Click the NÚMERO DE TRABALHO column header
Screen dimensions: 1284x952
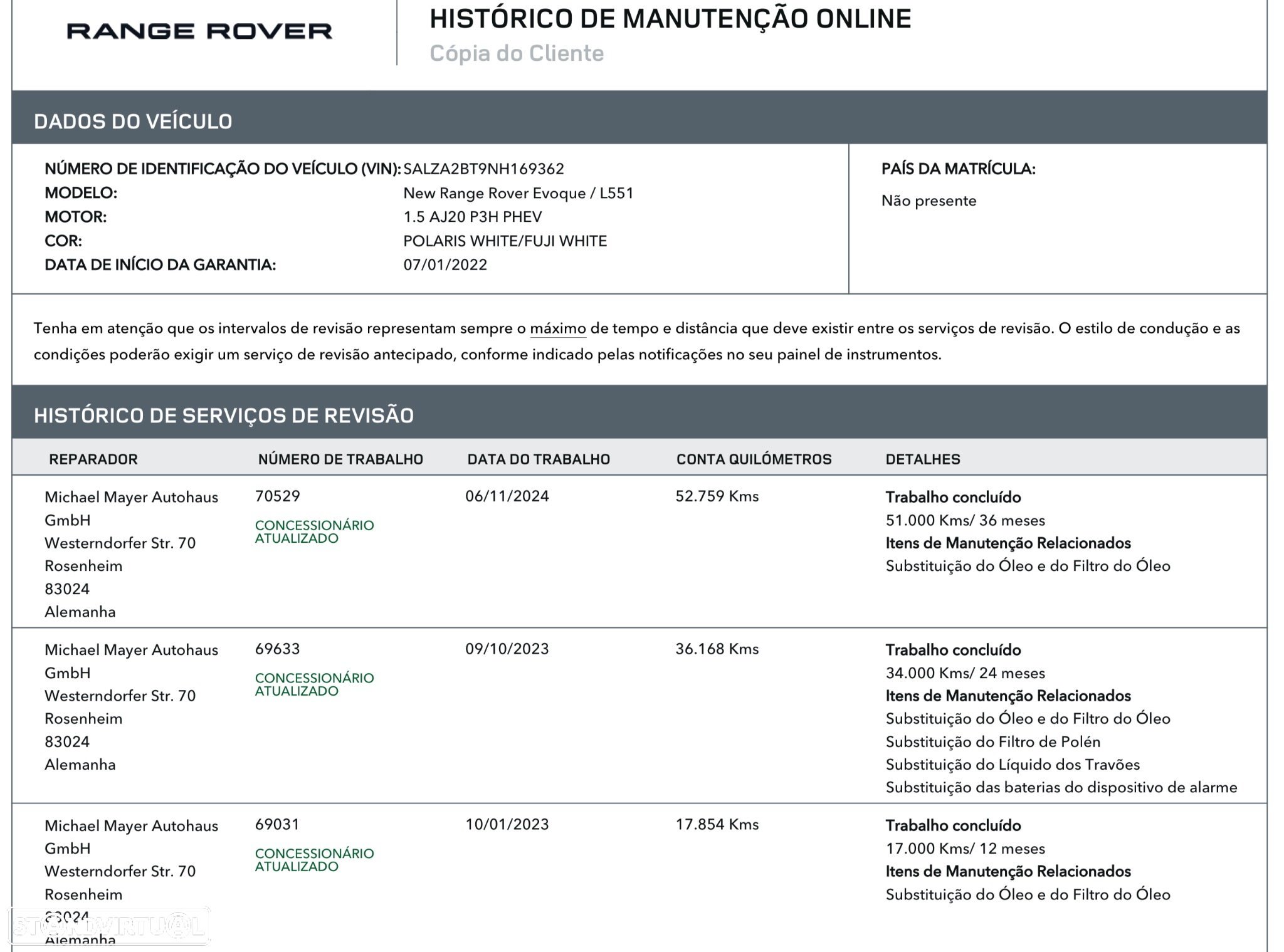[340, 459]
